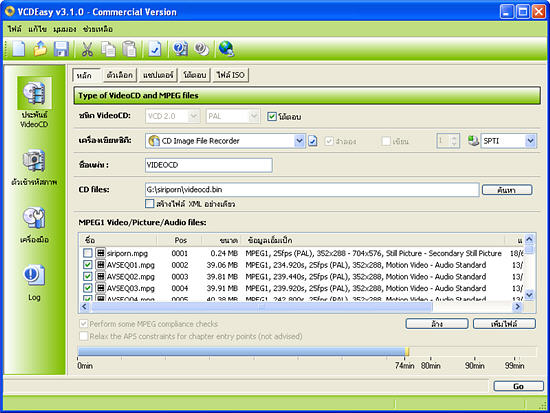Click the context help bubble icon
Screen dimensions: 550x413
pyautogui.click(x=202, y=48)
